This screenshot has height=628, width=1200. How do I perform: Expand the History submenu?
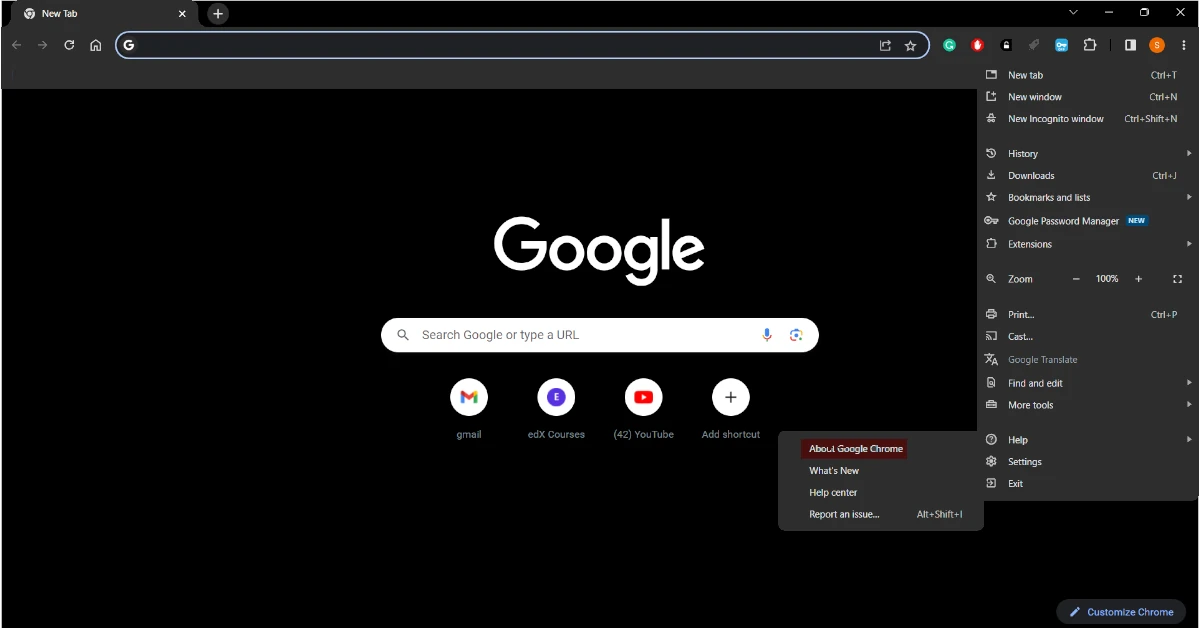click(1088, 154)
